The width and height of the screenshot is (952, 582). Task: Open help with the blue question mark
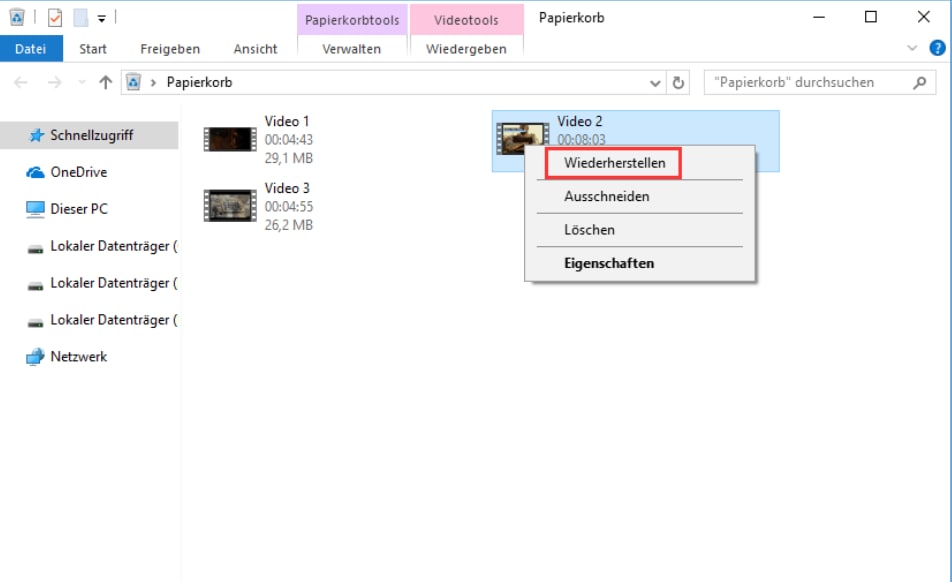(x=937, y=48)
